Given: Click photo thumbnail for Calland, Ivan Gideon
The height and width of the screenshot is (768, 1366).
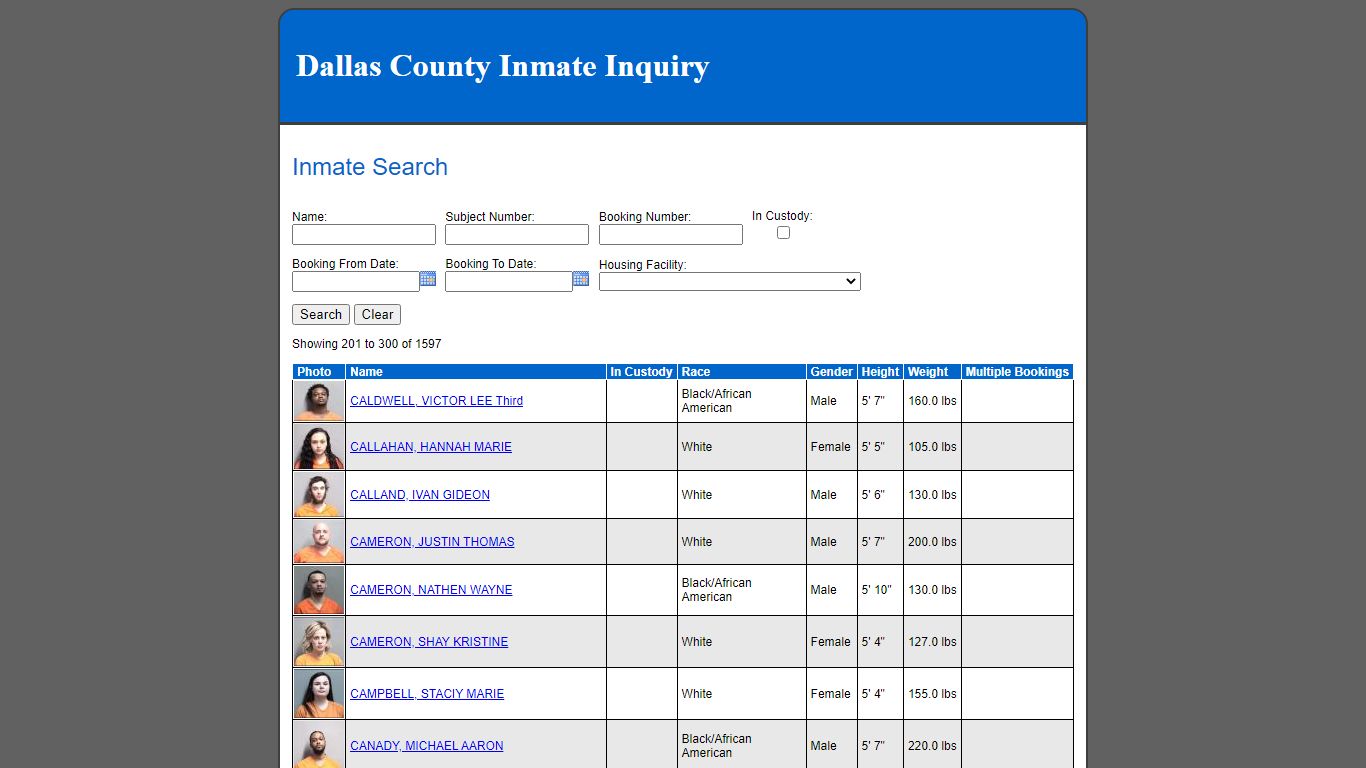Looking at the screenshot, I should [319, 495].
